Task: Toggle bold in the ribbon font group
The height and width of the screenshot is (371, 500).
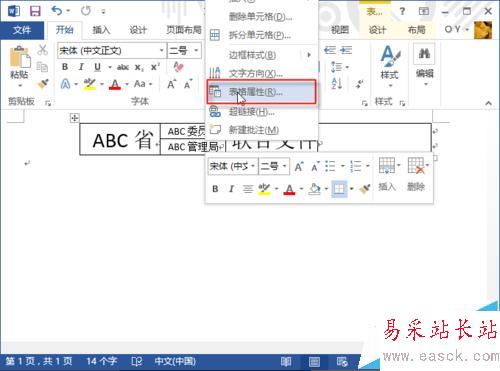Action: 65,67
